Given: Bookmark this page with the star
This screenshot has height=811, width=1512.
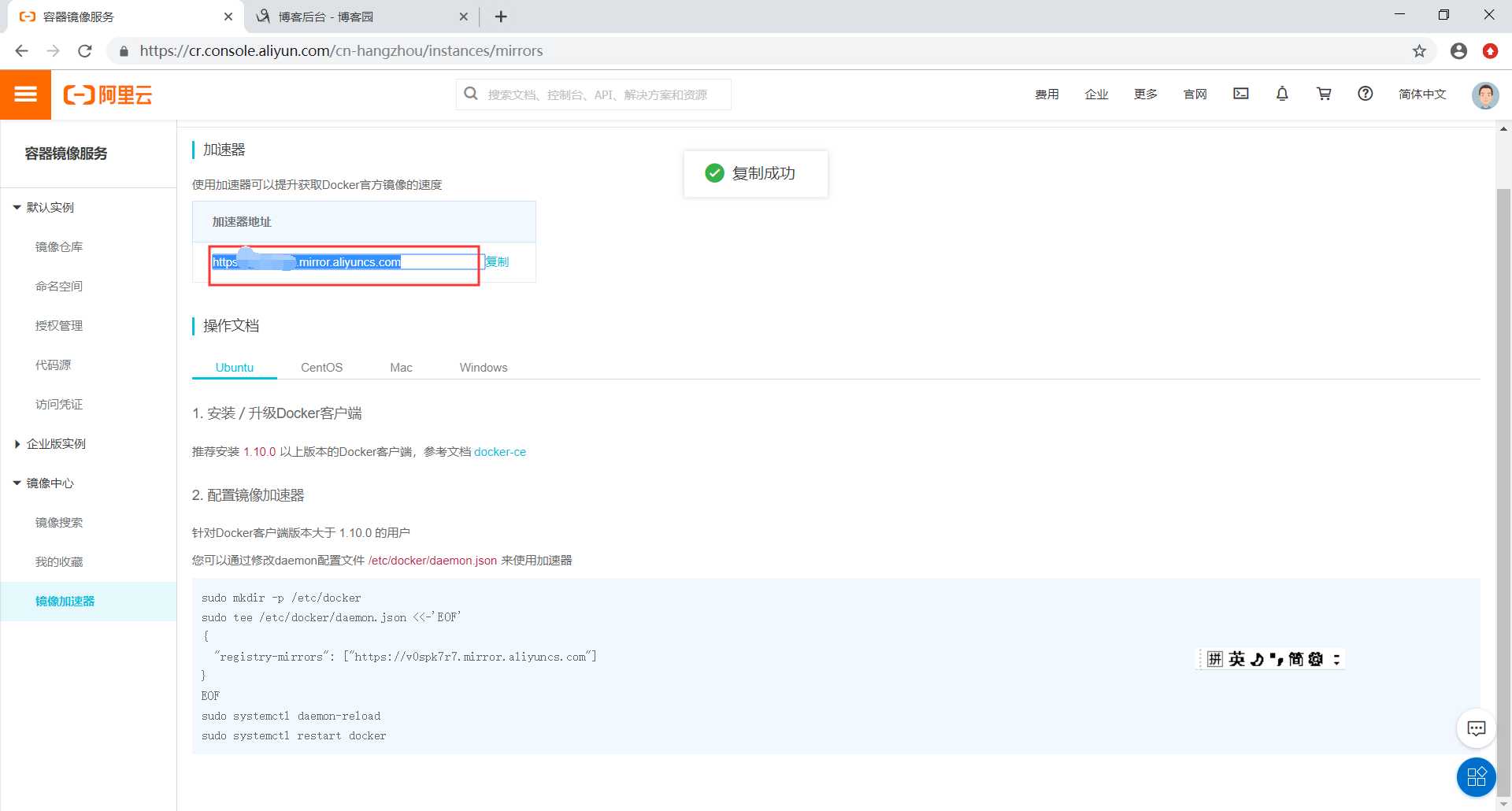Looking at the screenshot, I should [x=1419, y=51].
